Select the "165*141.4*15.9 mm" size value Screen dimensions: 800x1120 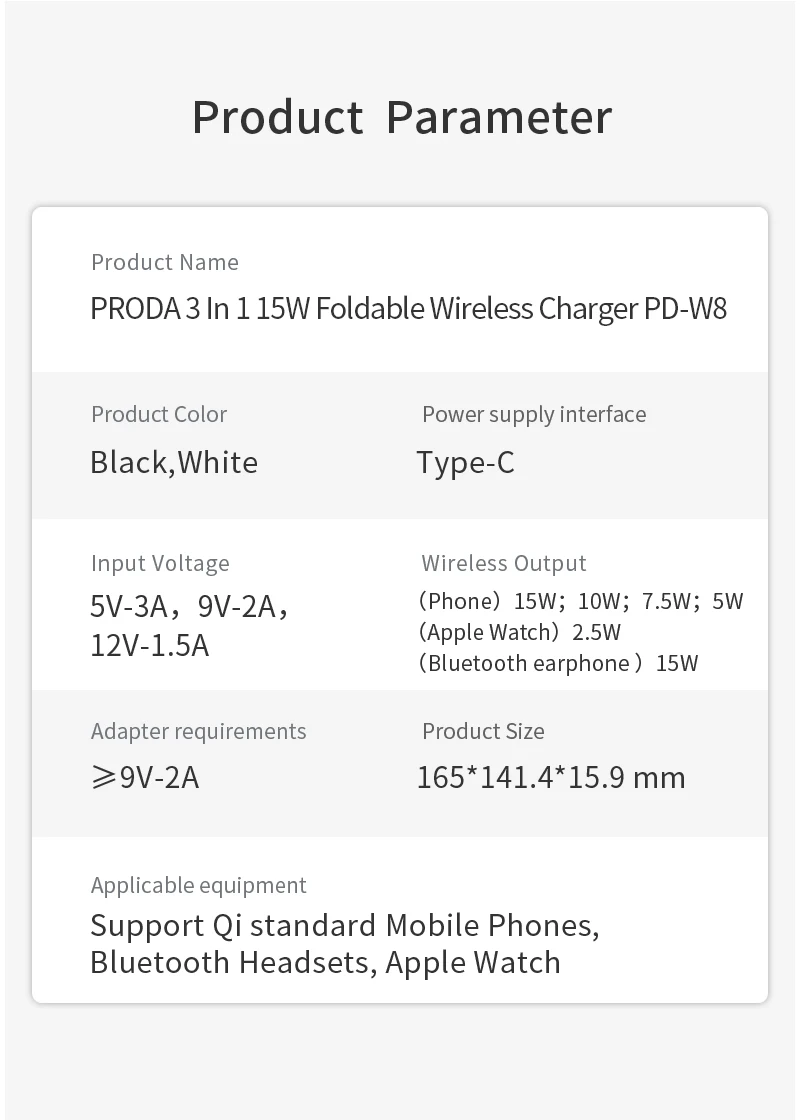click(551, 777)
